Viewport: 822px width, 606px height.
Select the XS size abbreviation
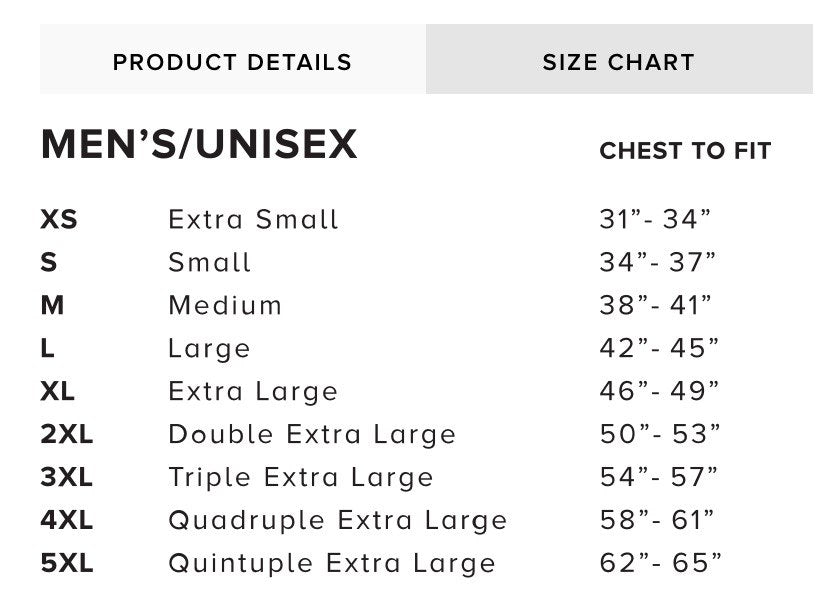(59, 219)
